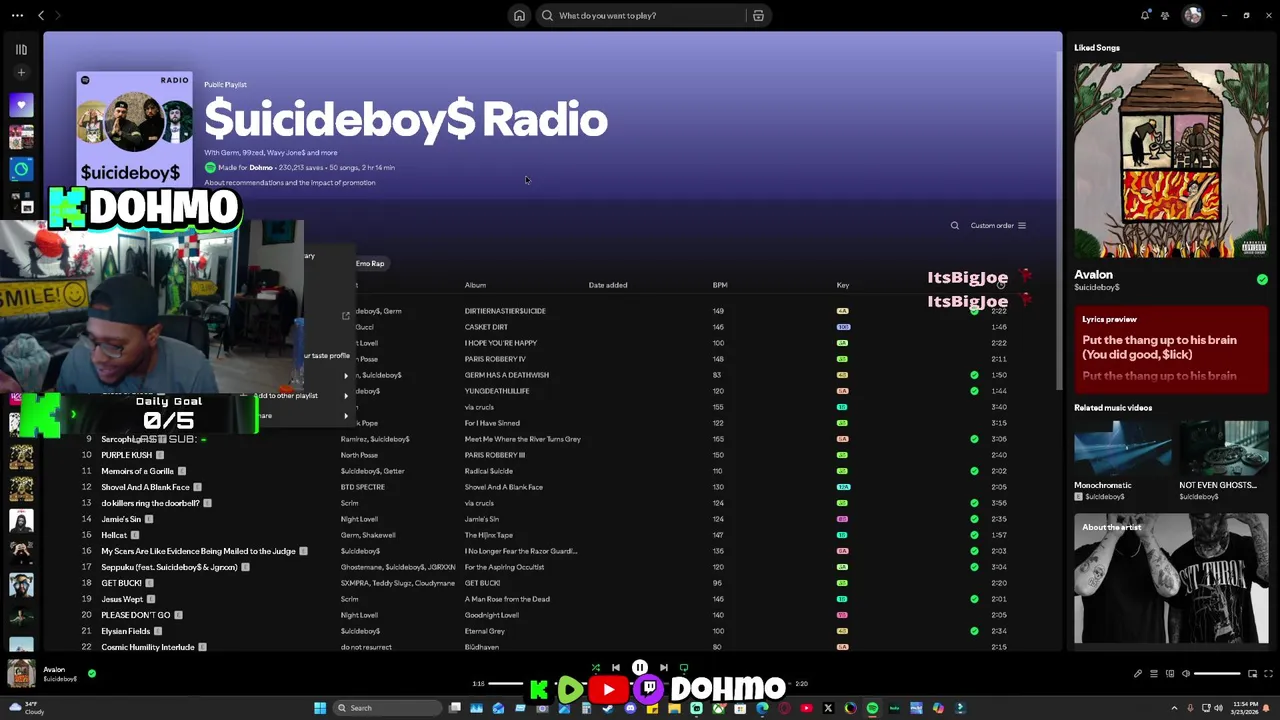Open Monochromatic music video thumbnail

click(x=1123, y=449)
